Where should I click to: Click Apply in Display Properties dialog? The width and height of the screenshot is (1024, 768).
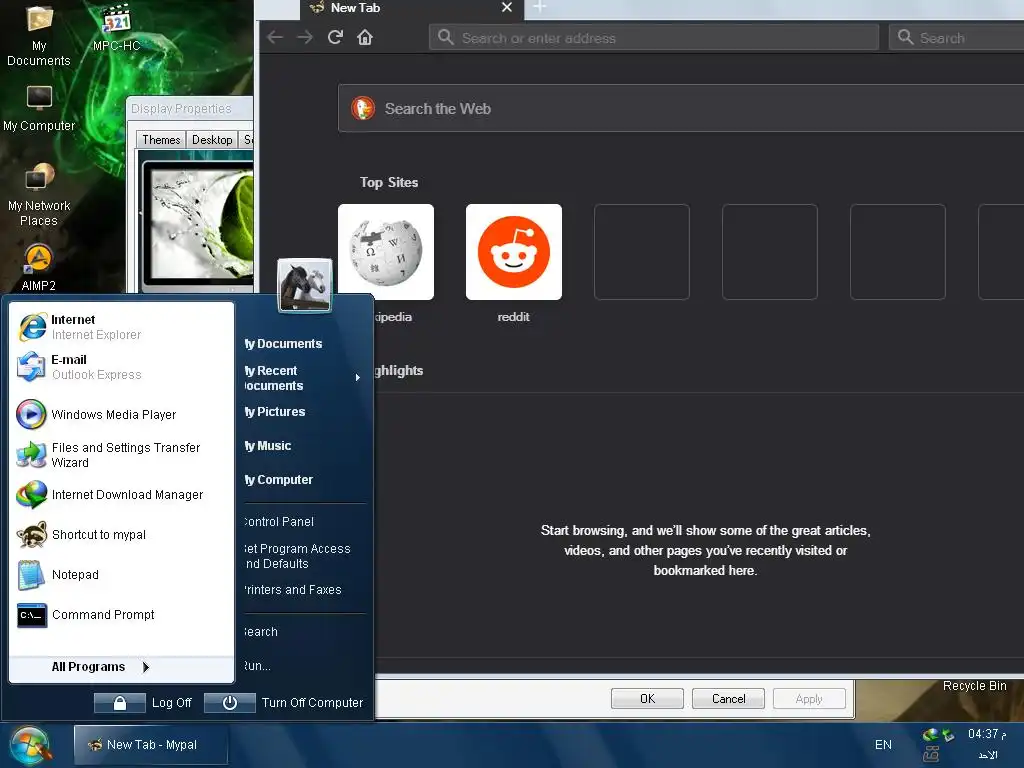(809, 699)
